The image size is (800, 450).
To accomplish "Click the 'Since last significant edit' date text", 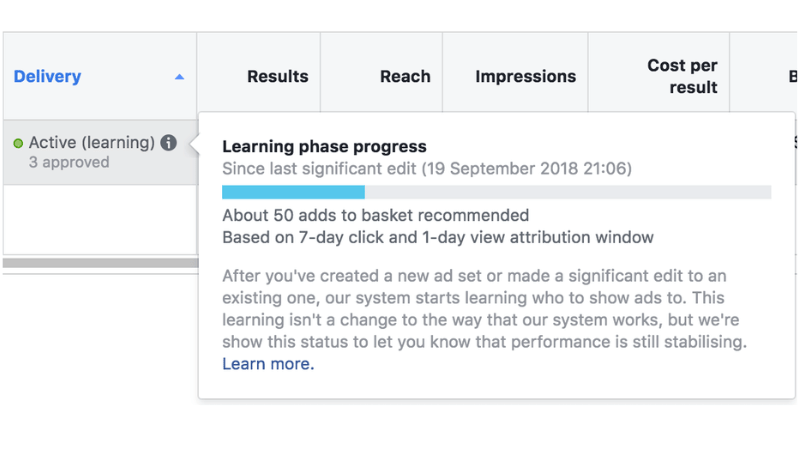I will pos(427,169).
